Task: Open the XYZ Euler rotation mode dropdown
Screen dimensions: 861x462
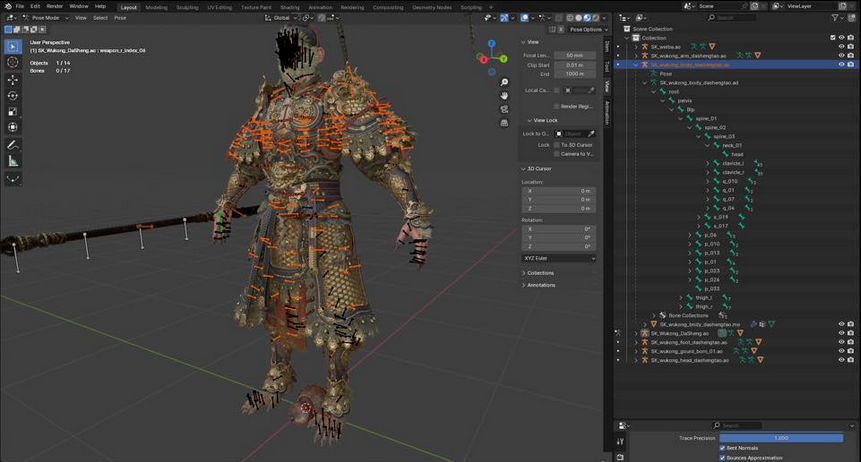Action: coord(559,258)
